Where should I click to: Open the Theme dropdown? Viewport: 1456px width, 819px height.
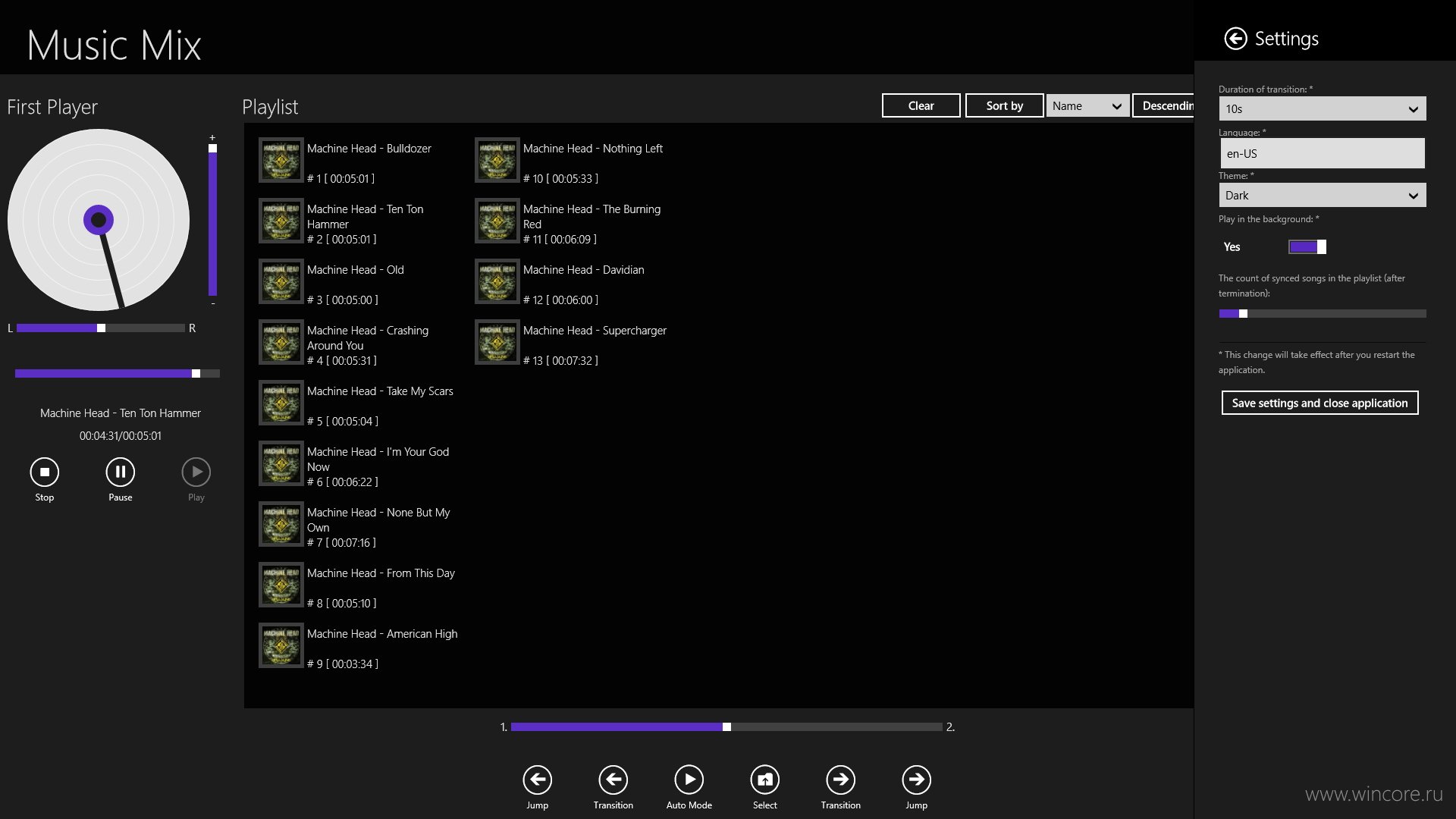(x=1322, y=195)
